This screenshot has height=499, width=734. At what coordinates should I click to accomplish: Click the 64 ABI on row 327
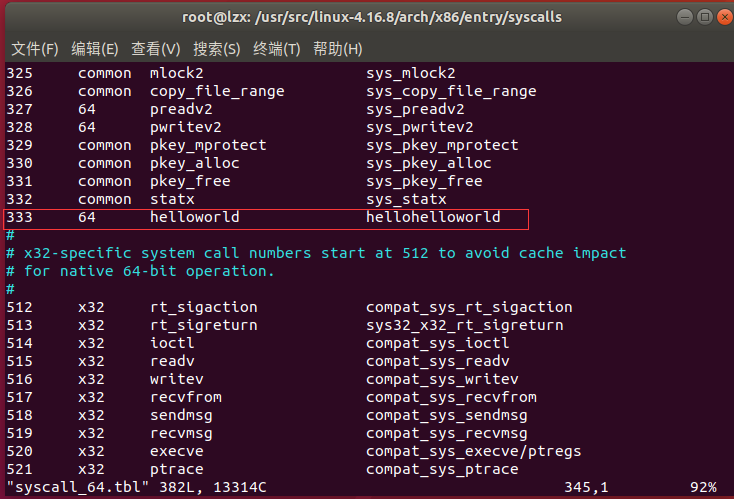tap(87, 109)
